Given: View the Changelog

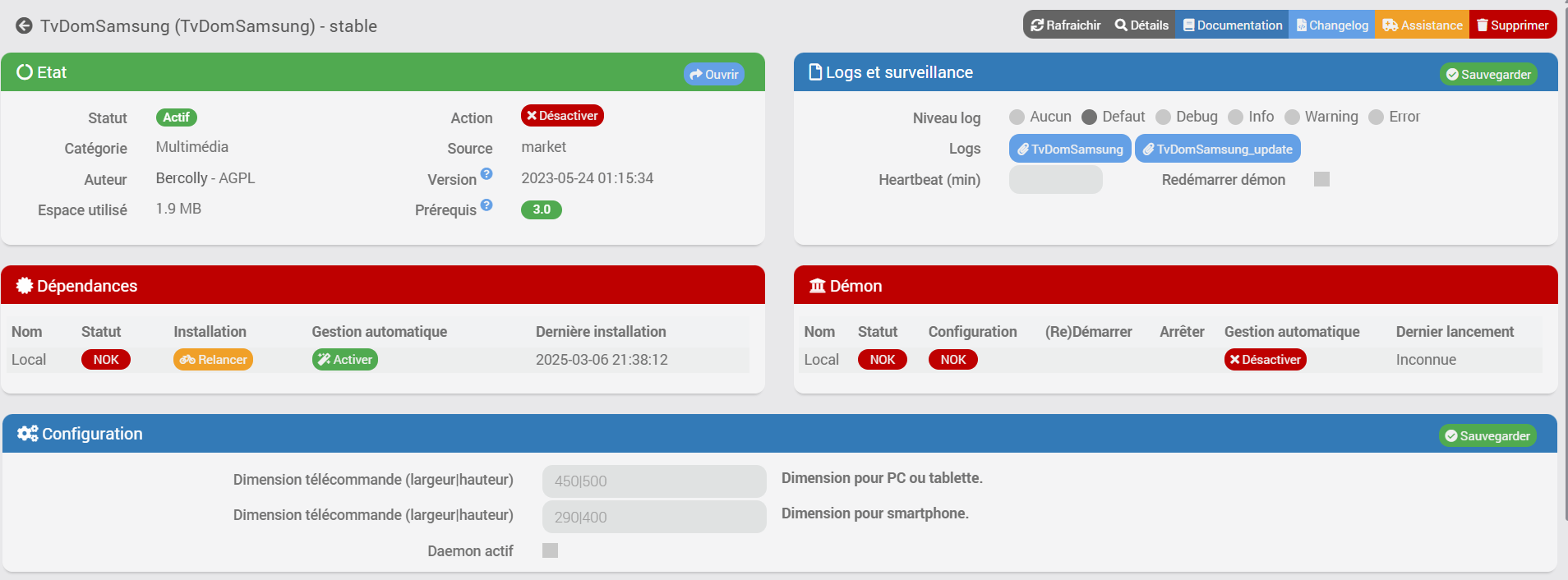Looking at the screenshot, I should tap(1331, 25).
